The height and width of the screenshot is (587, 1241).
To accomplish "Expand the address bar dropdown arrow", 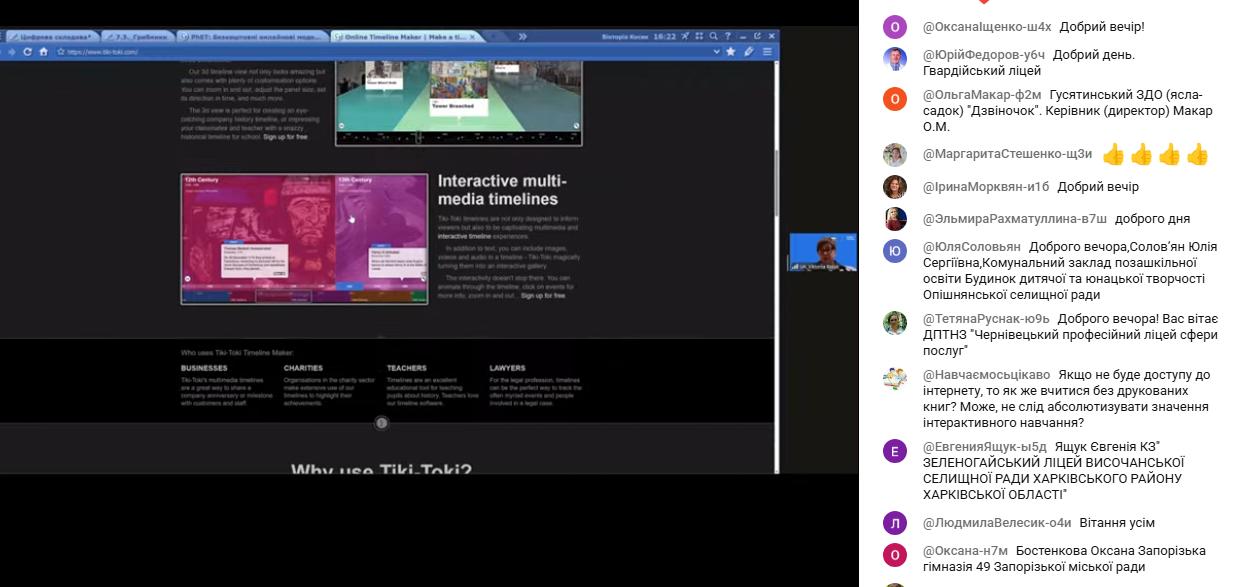I will coord(716,51).
